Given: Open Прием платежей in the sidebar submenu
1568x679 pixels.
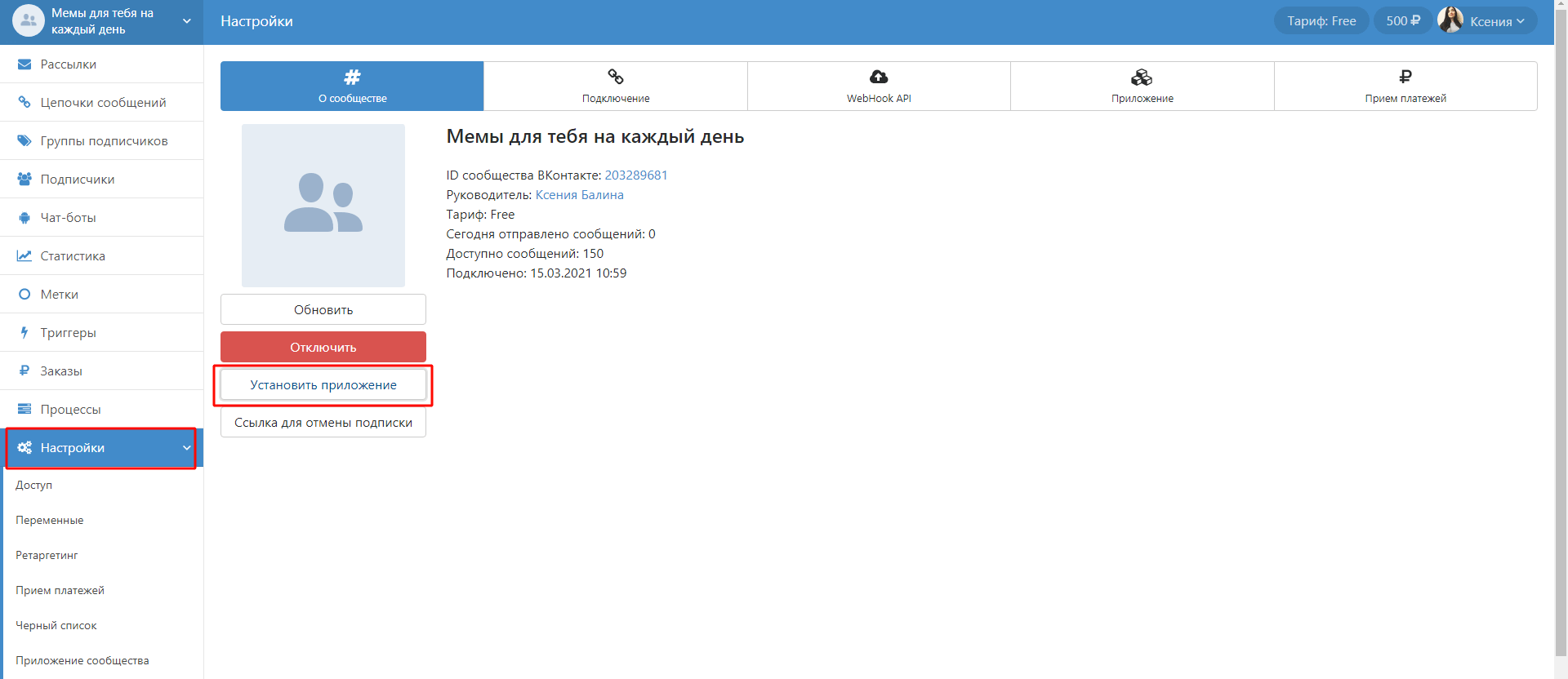Looking at the screenshot, I should [104, 590].
